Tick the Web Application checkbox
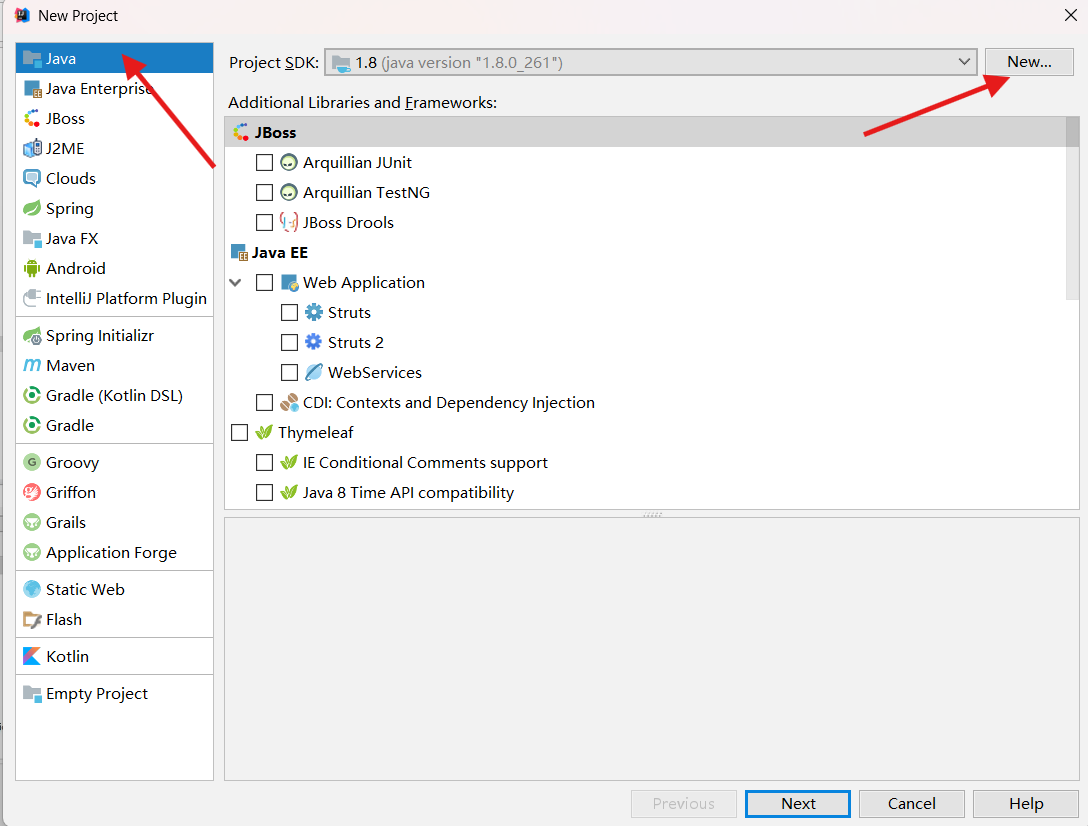The image size is (1088, 826). point(264,283)
